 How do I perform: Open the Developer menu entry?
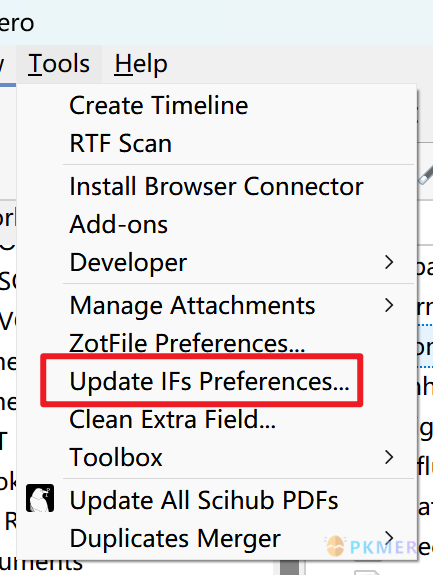128,263
